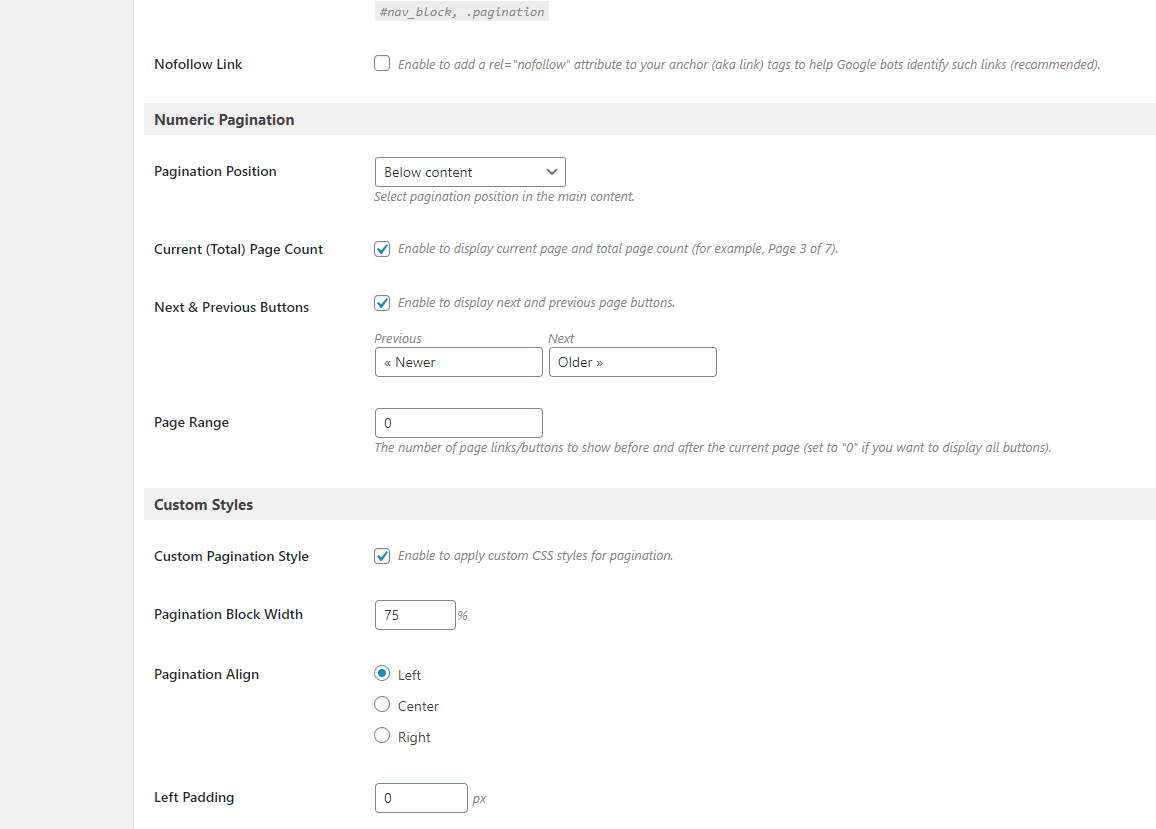Viewport: 1156px width, 829px height.
Task: Click the Numeric Pagination section heading
Action: click(224, 119)
